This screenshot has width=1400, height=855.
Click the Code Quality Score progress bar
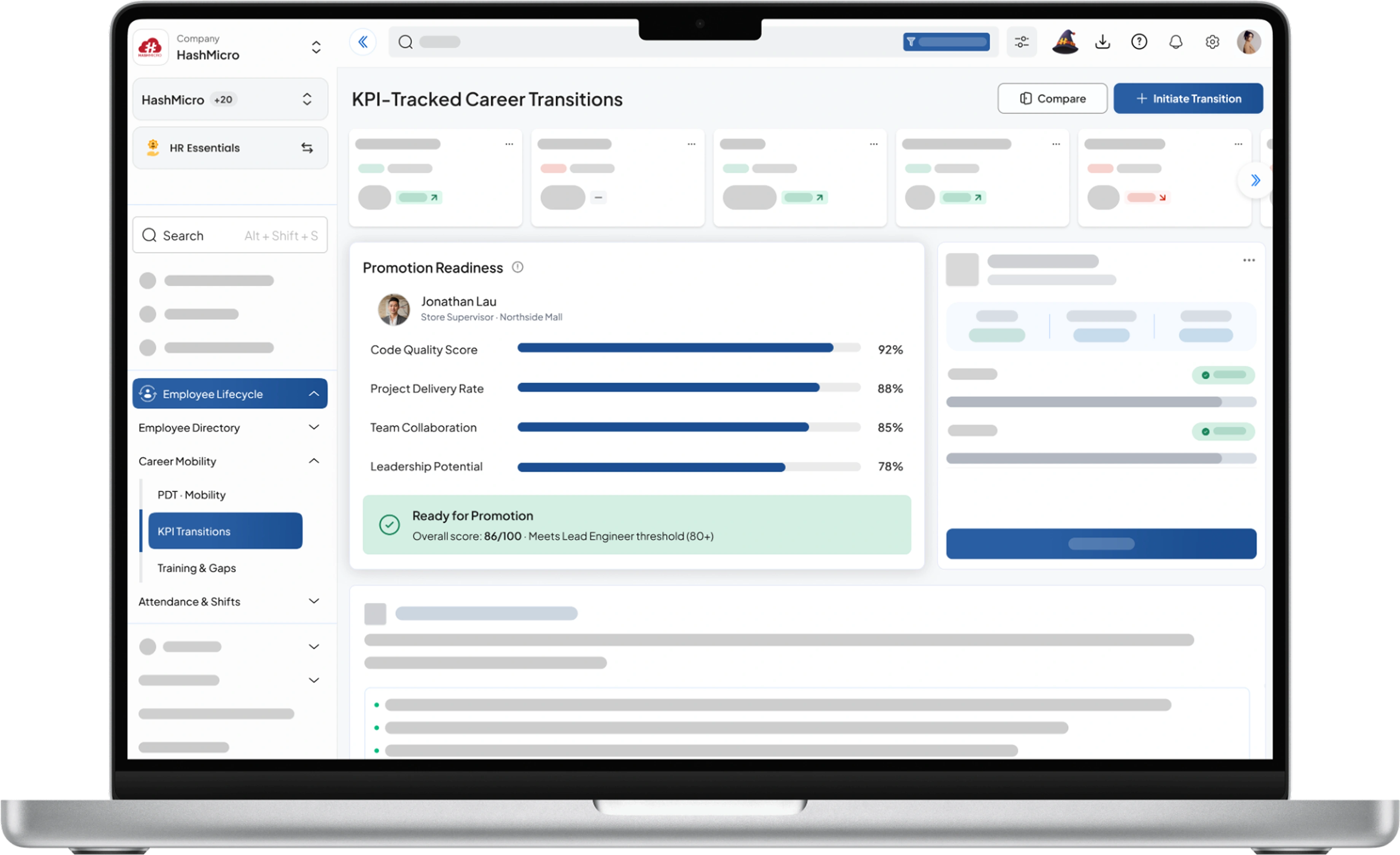689,348
